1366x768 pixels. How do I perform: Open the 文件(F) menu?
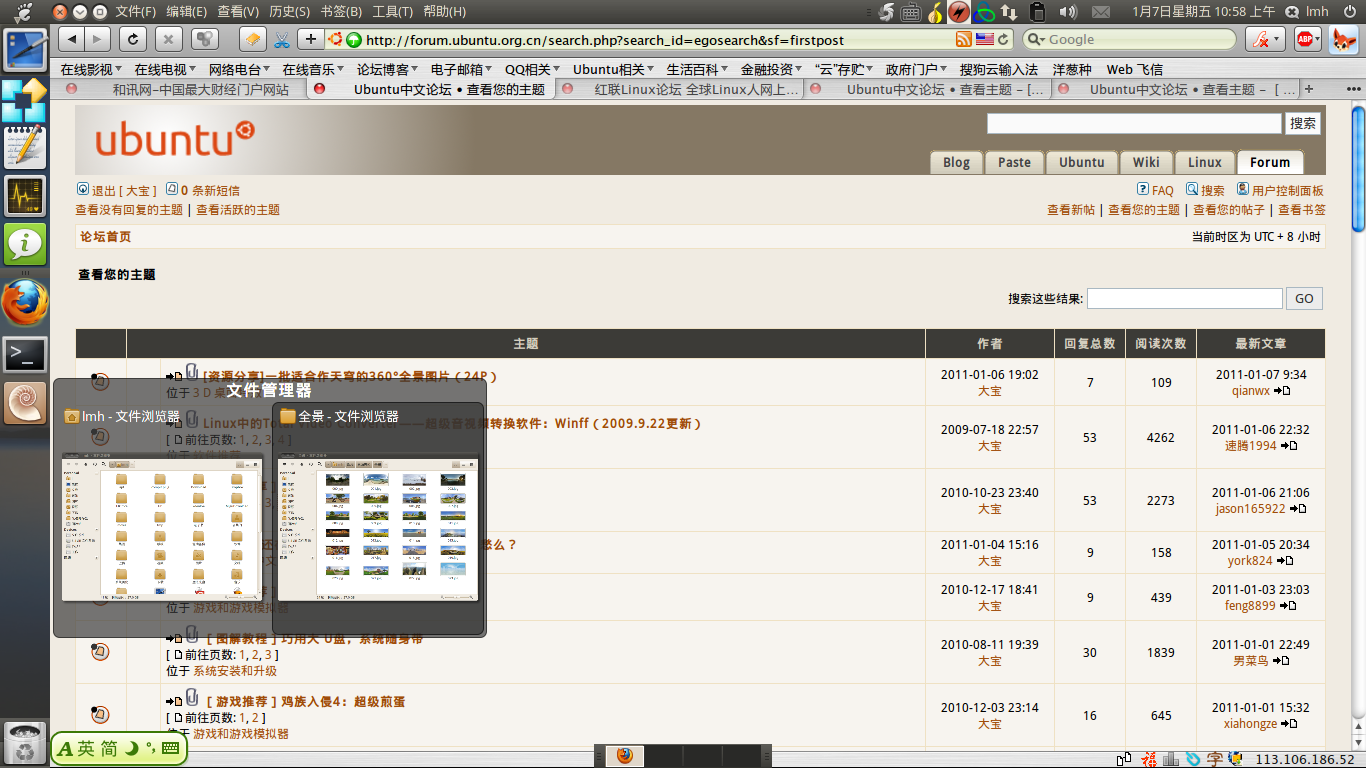click(136, 12)
